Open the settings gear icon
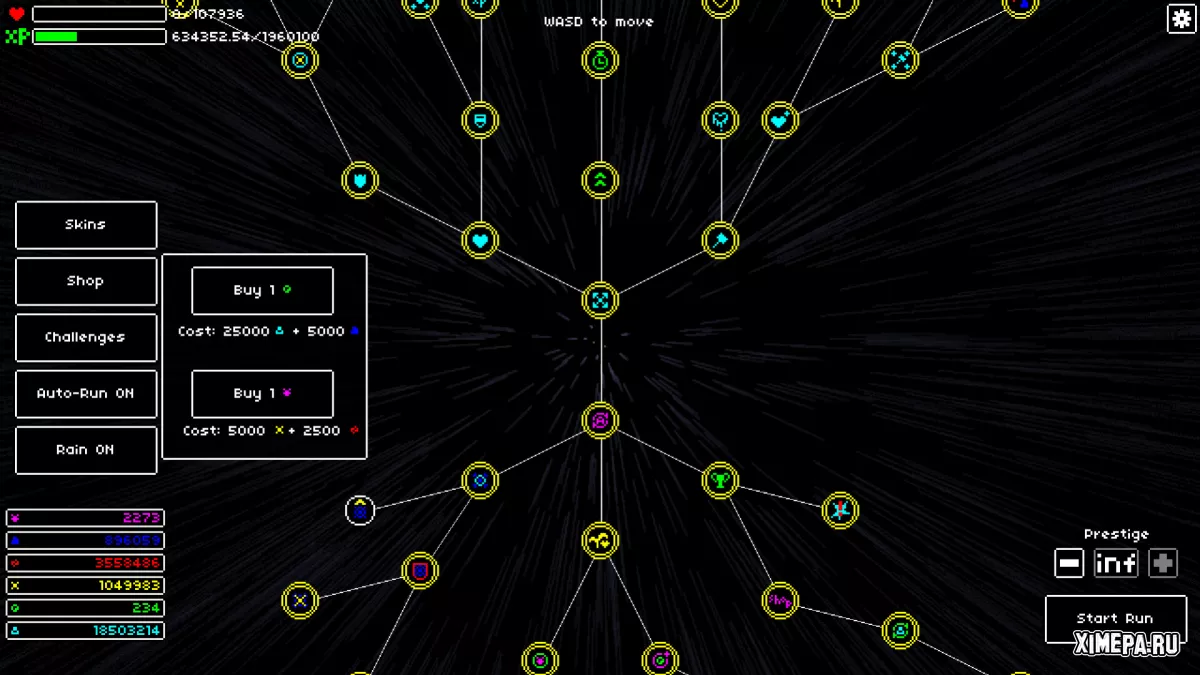 point(1181,19)
